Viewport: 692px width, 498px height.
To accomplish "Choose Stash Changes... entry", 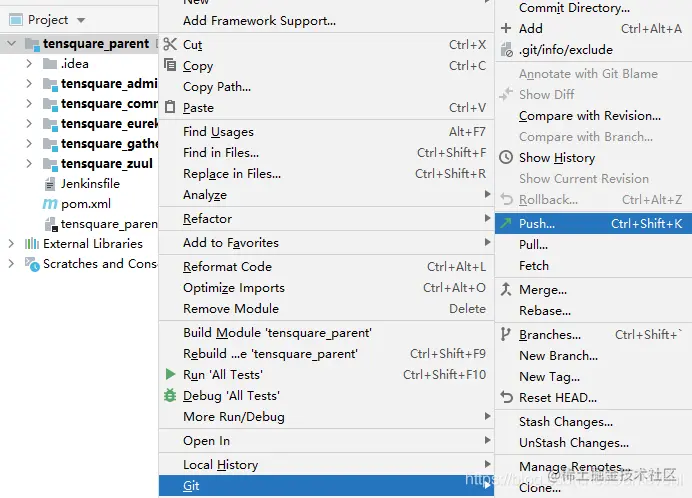I will pos(593,422).
